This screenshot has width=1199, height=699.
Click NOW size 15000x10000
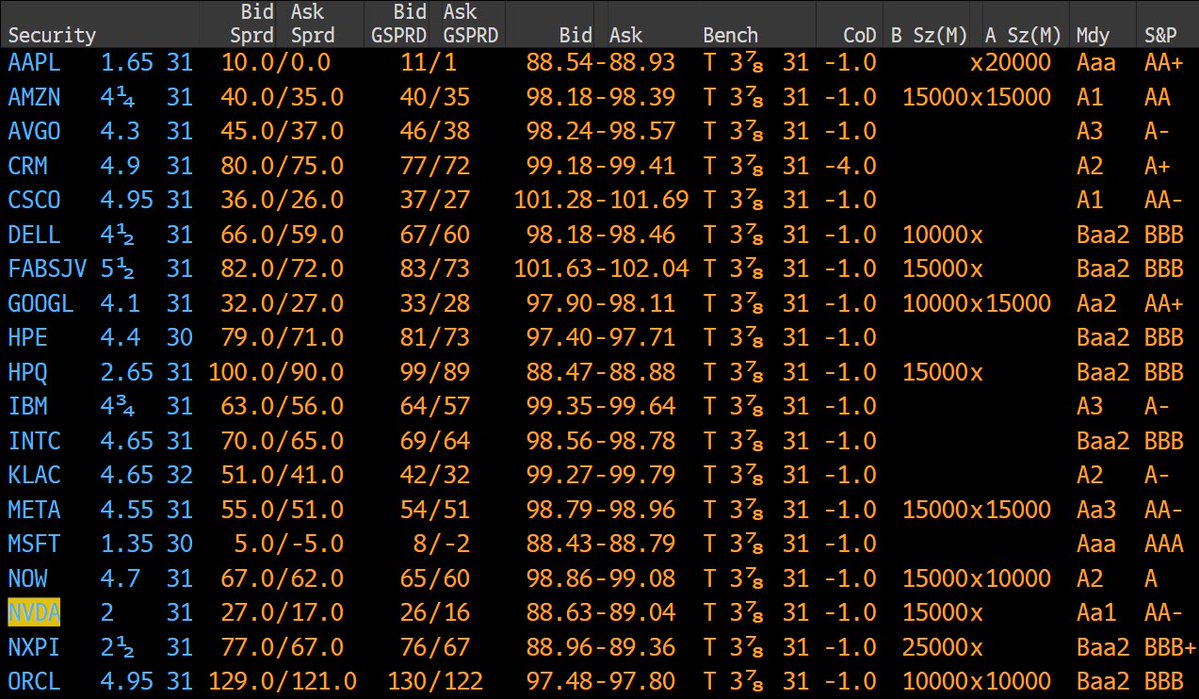[976, 578]
